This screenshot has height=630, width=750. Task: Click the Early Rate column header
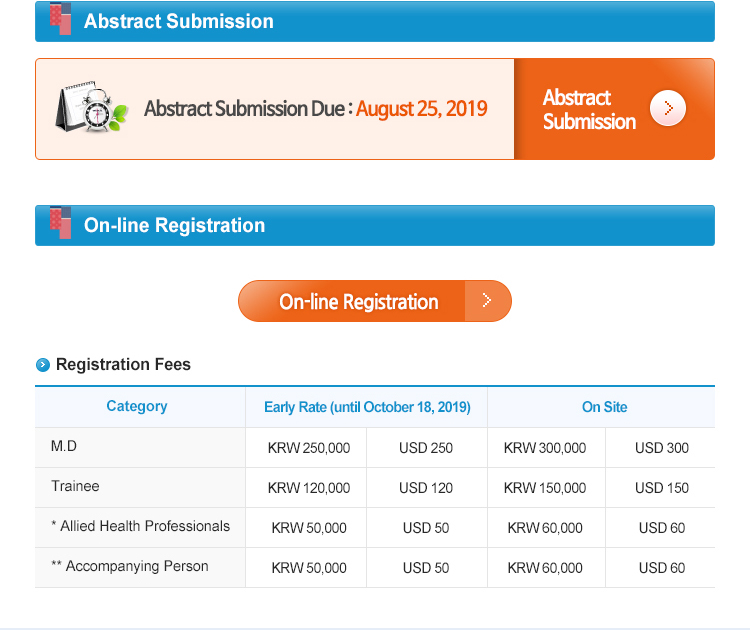(367, 407)
